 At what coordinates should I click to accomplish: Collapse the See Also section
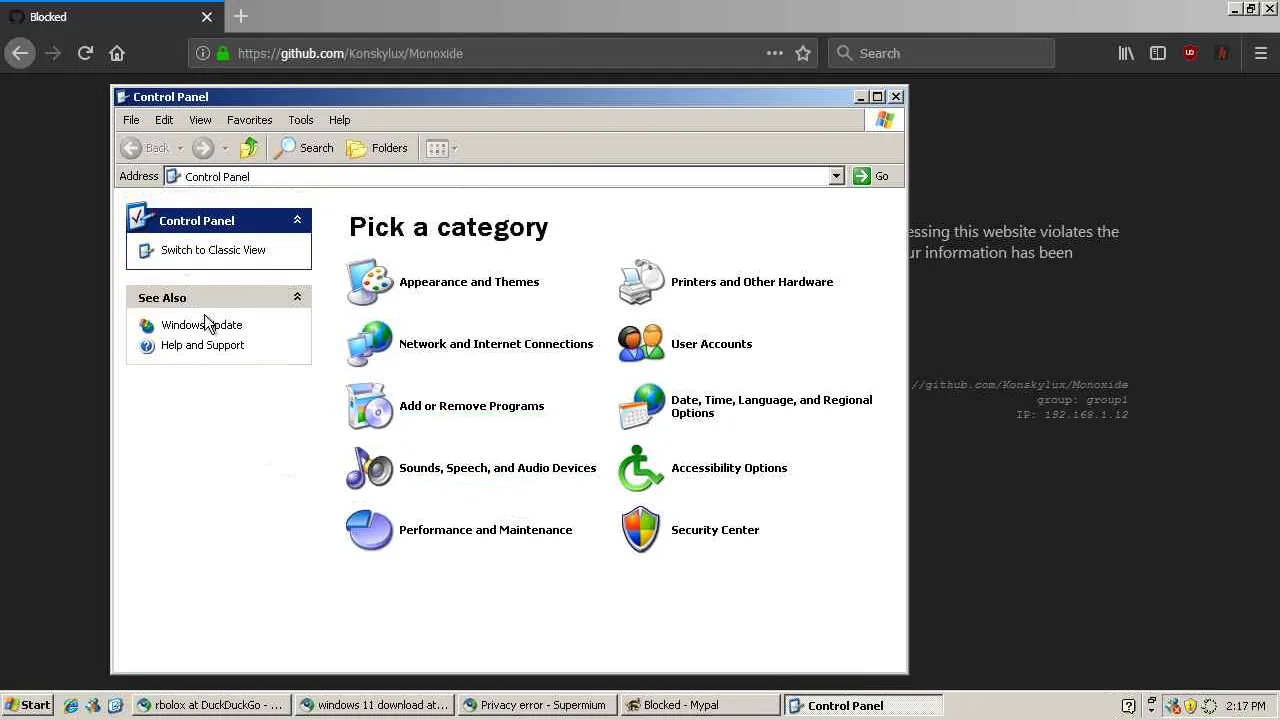click(297, 297)
